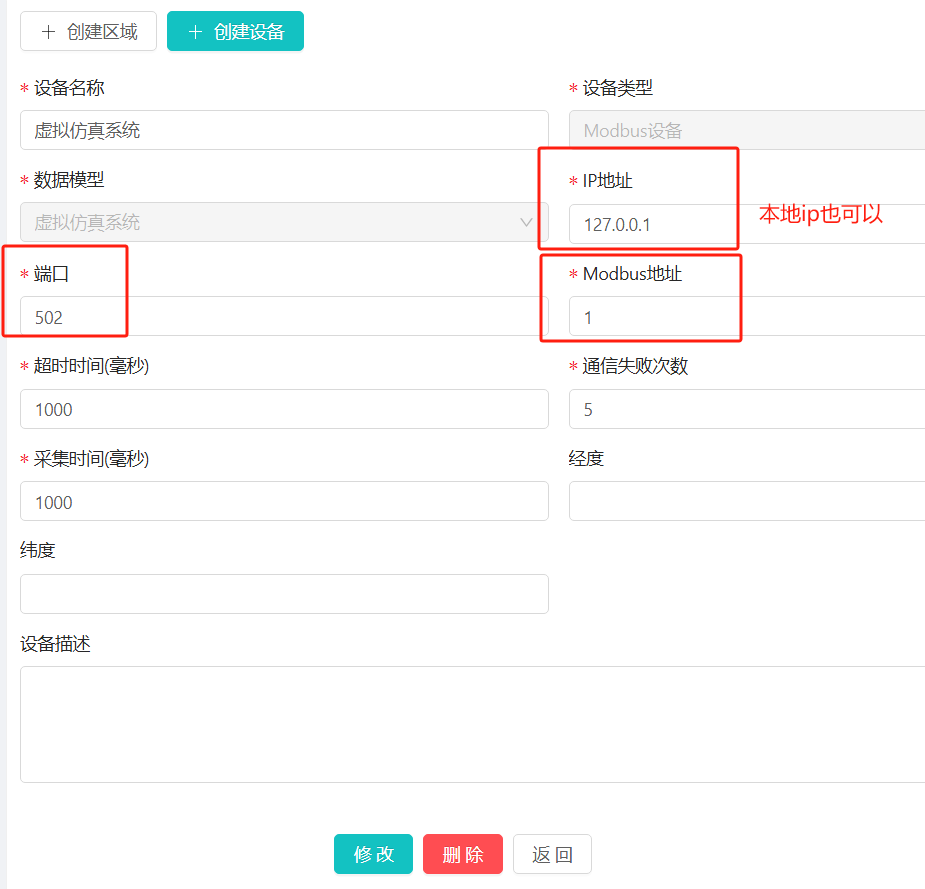Click the plus icon in 创建设备 button

point(195,32)
